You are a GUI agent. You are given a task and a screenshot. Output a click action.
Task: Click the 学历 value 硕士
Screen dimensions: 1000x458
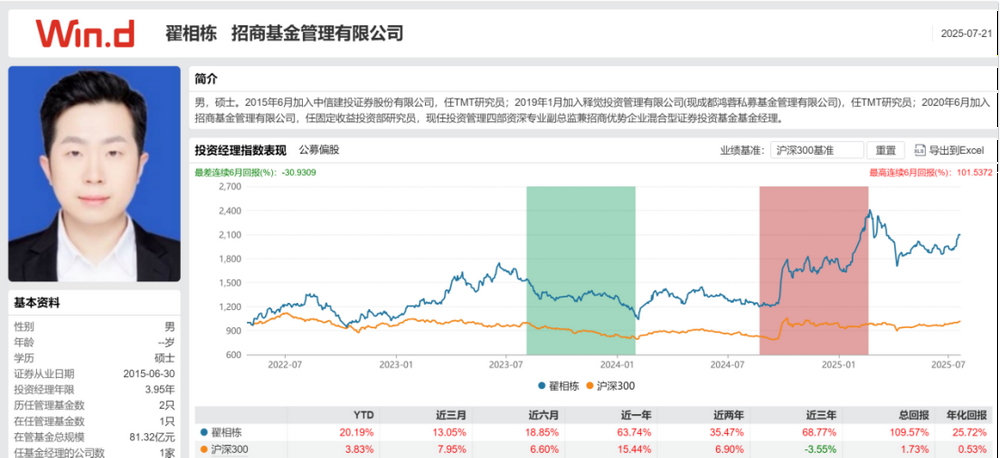coord(165,358)
